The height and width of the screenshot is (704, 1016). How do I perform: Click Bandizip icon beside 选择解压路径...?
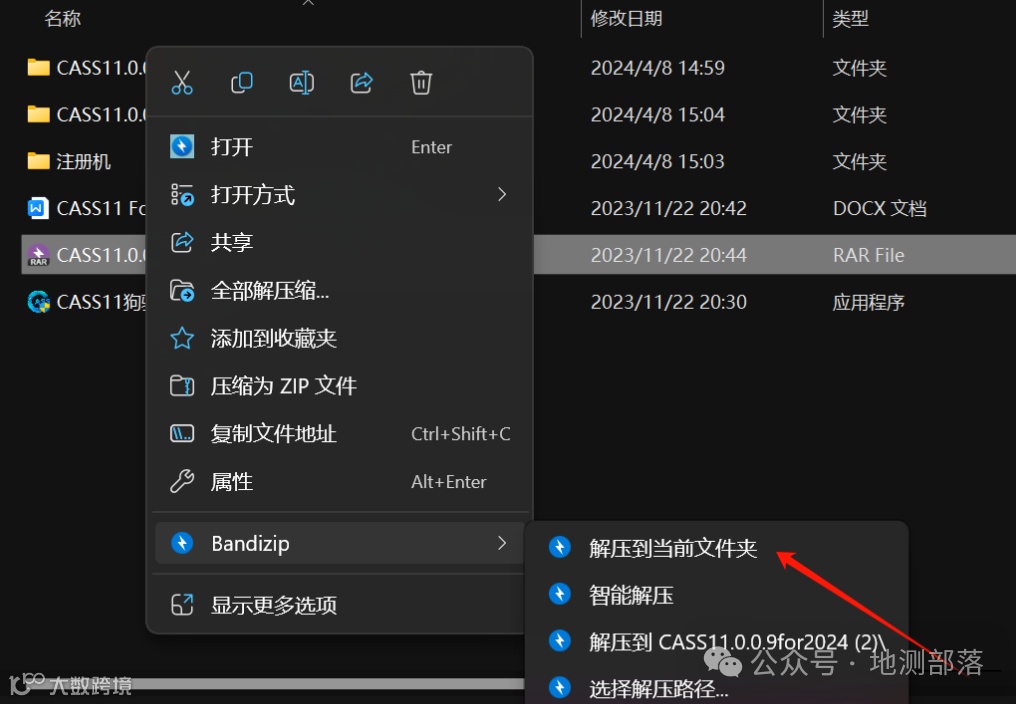560,688
